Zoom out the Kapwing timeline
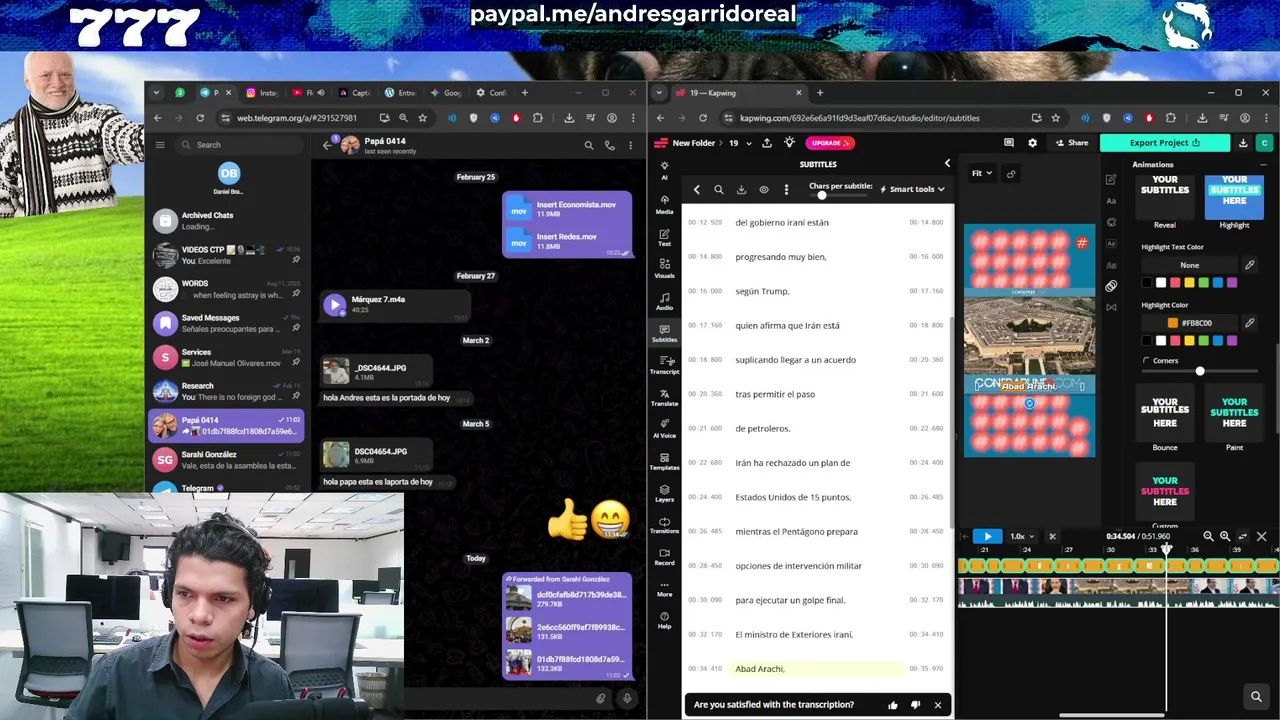Screen dimensions: 1280x720 click(1208, 537)
